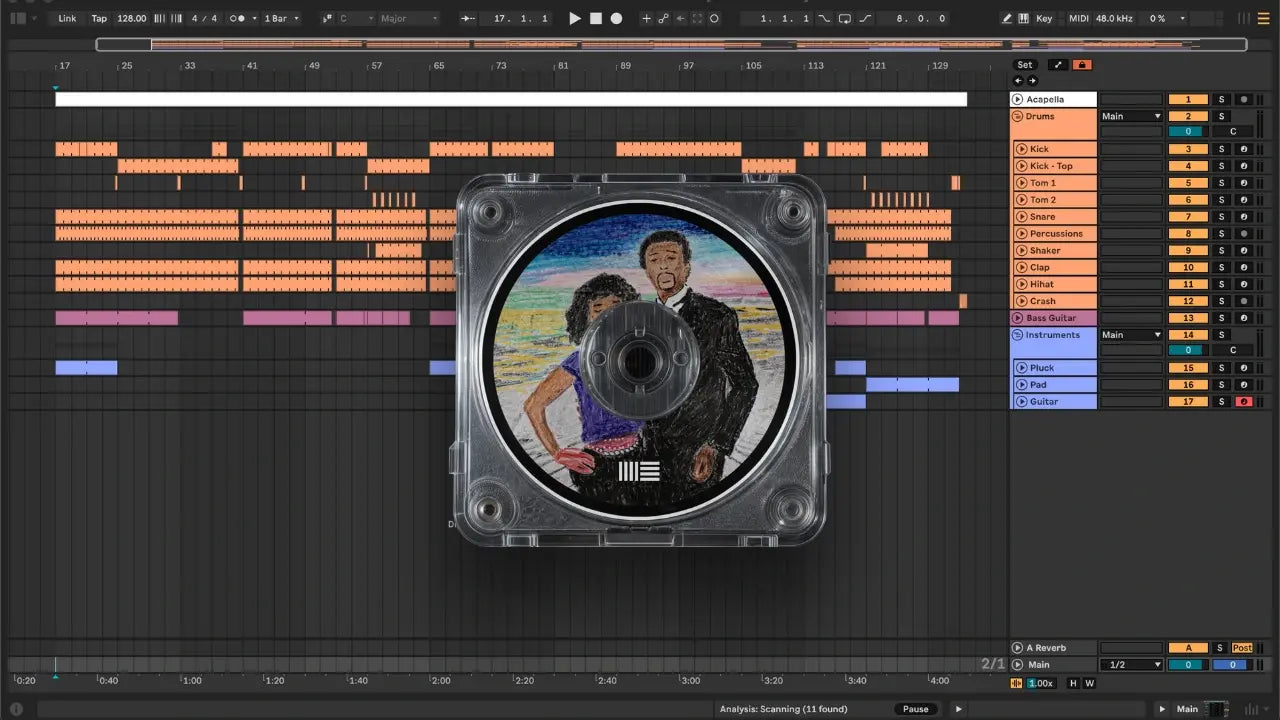Click the lock icon beside Set

point(1082,65)
